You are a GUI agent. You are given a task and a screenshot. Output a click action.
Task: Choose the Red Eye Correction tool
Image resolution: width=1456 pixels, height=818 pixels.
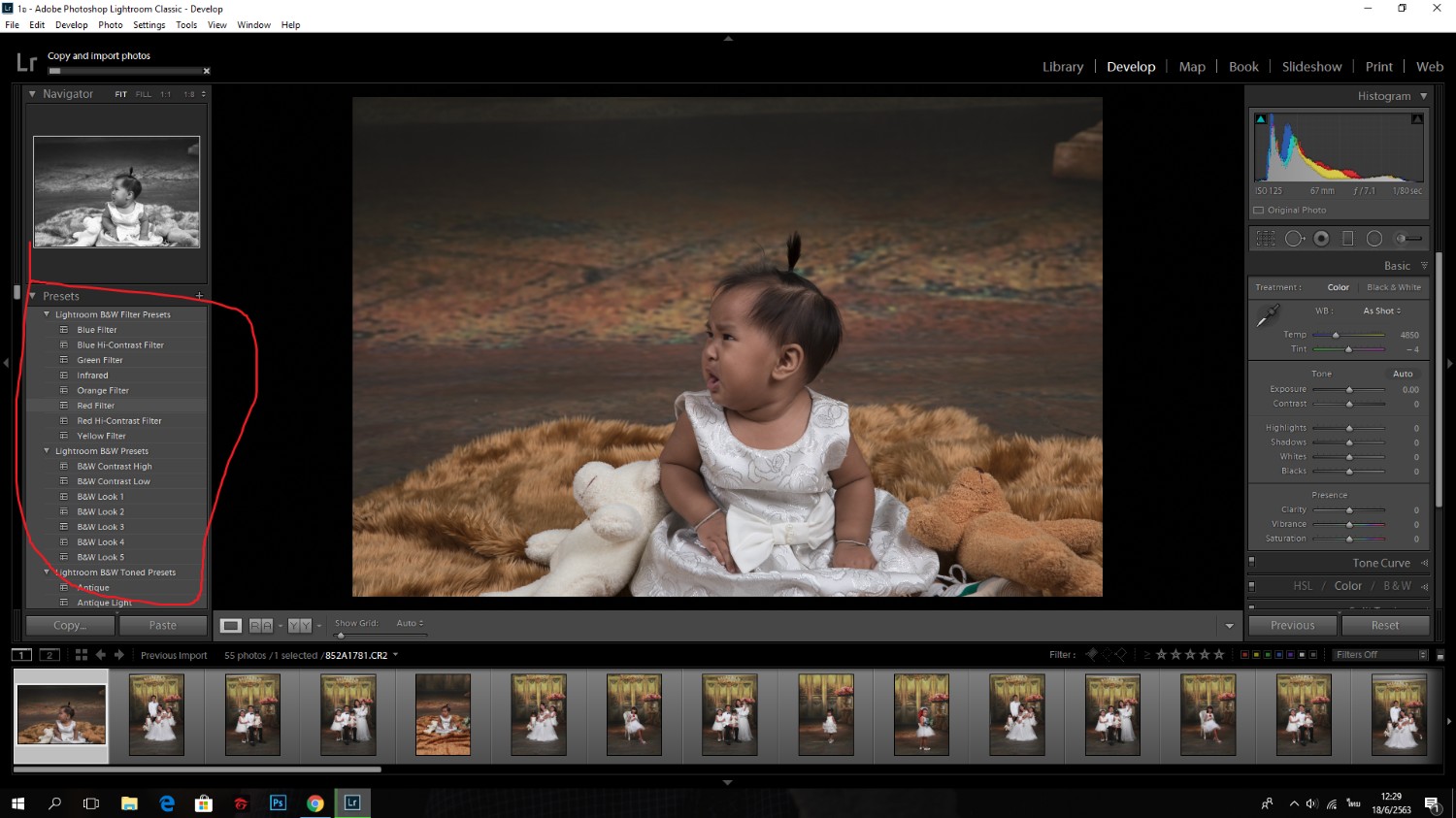[1321, 239]
